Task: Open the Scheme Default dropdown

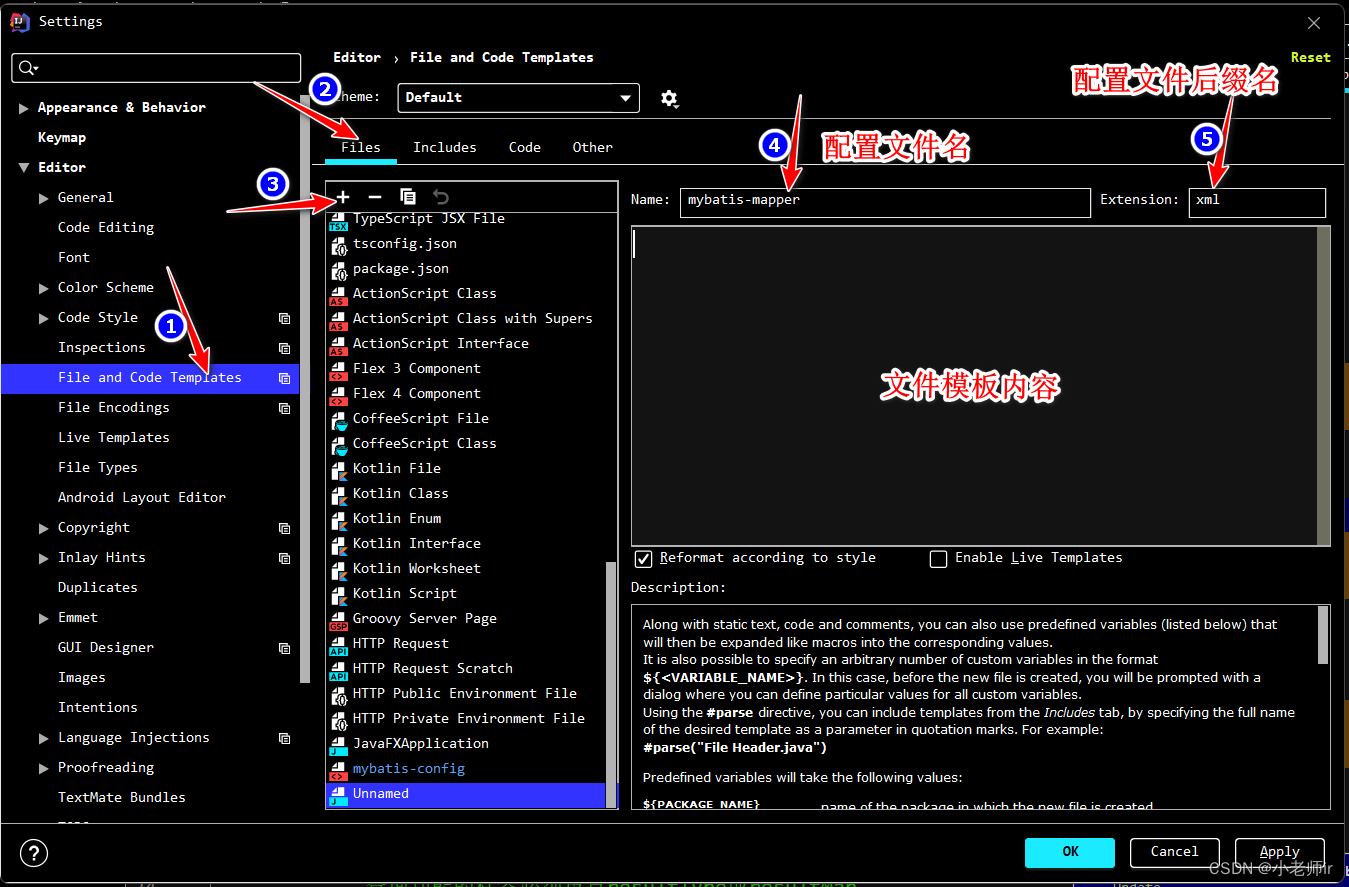Action: click(x=518, y=98)
